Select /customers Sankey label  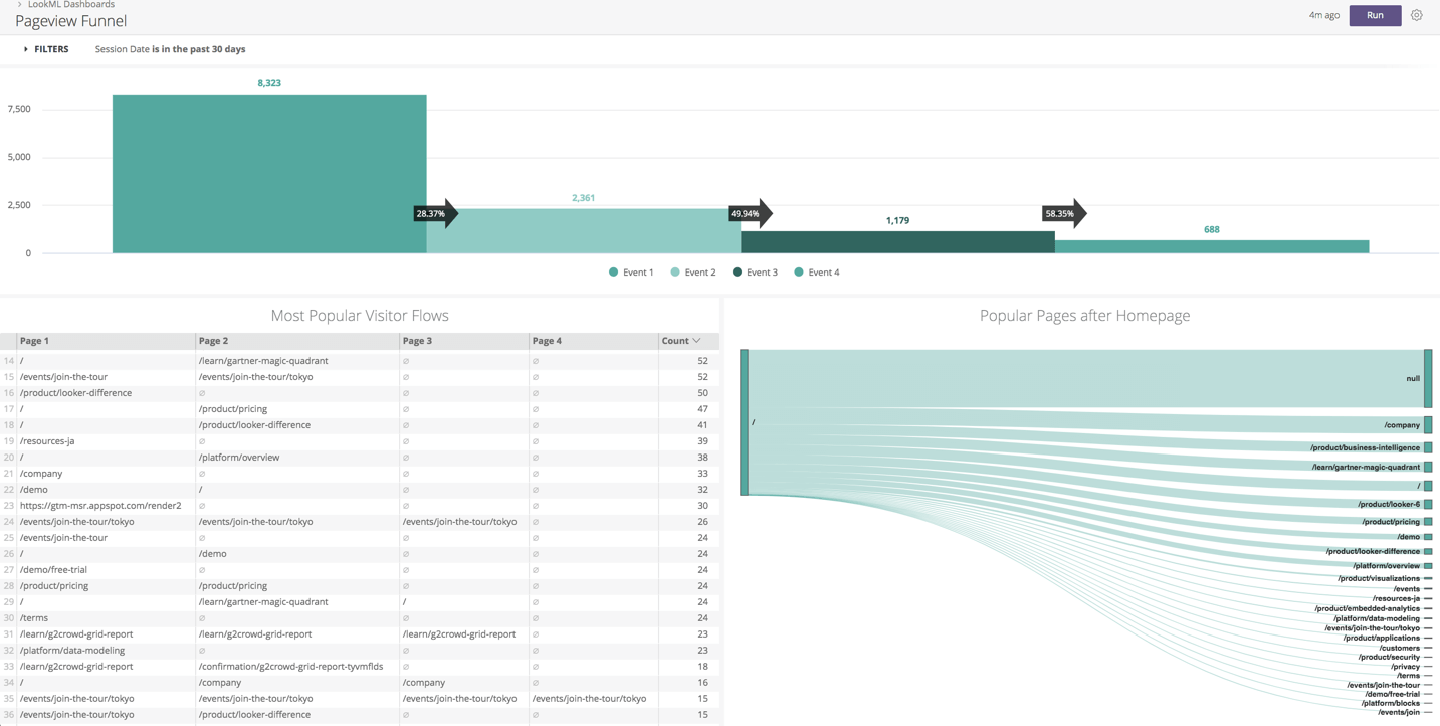tap(1400, 648)
